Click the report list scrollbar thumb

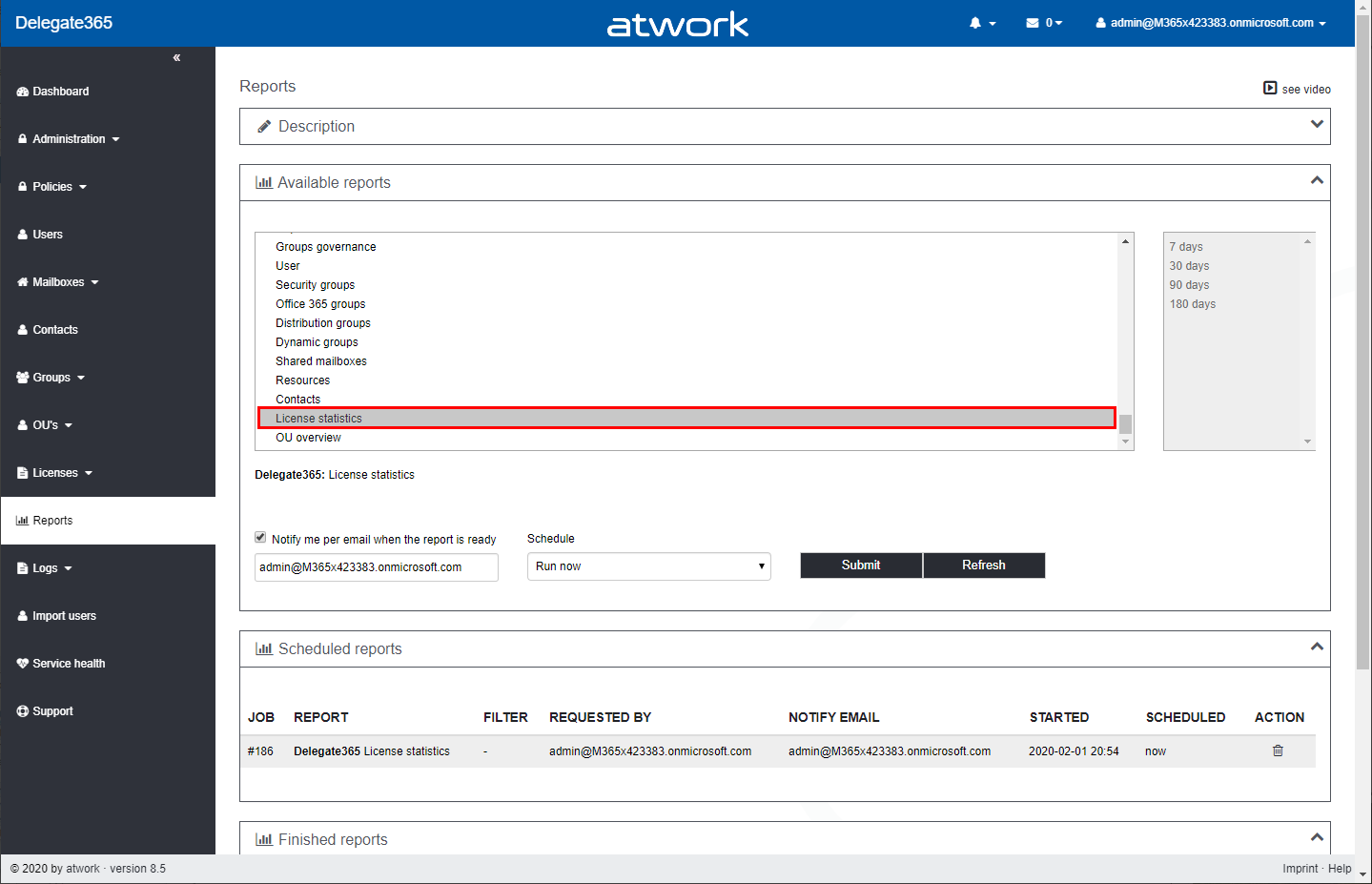point(1126,424)
